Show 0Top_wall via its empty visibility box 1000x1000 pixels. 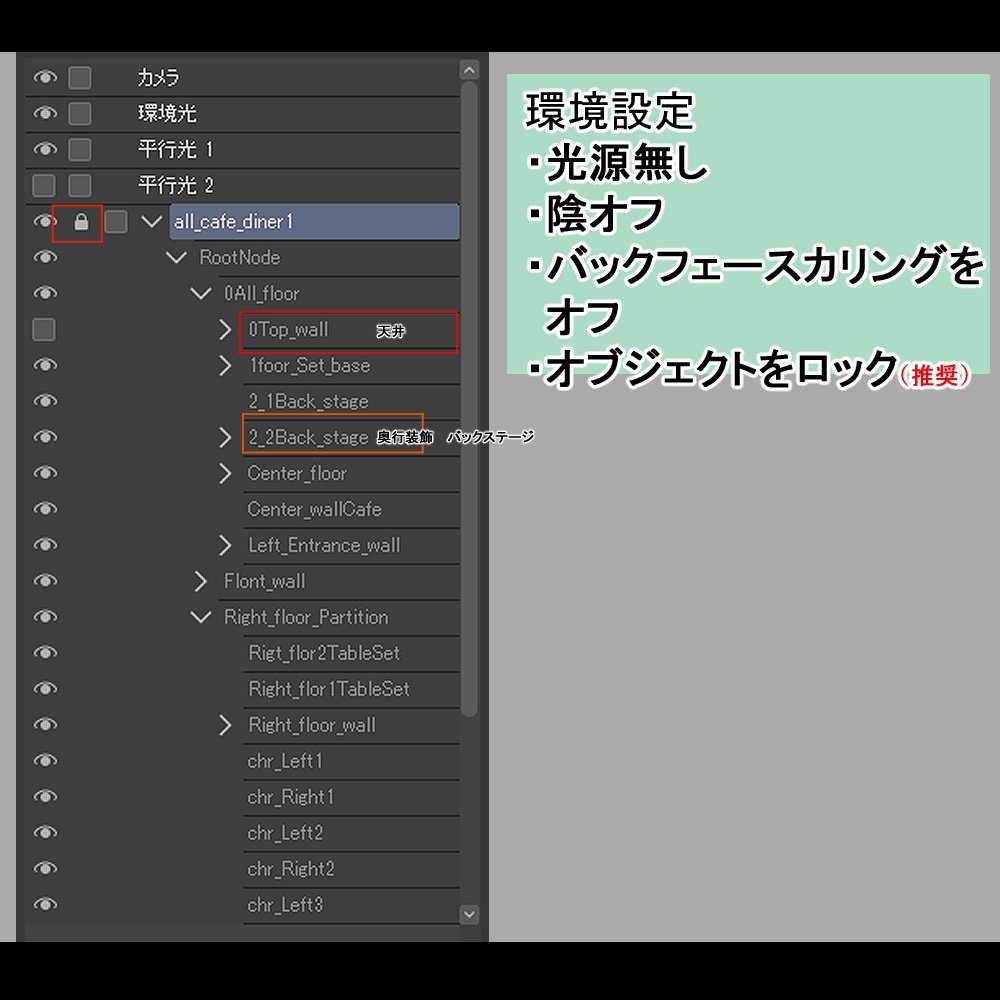(44, 330)
